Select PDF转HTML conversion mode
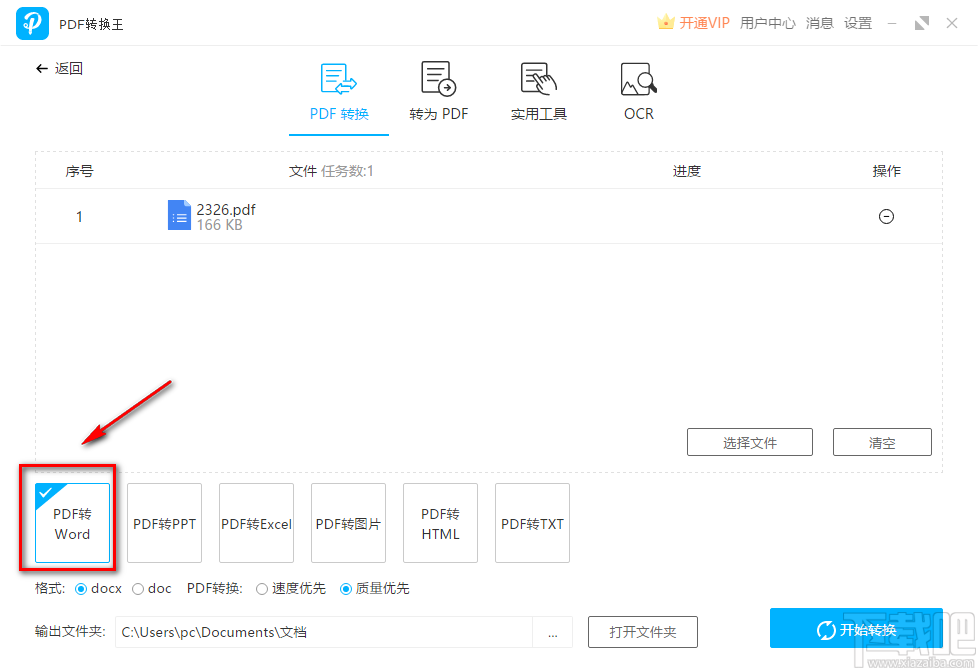Image resolution: width=978 pixels, height=668 pixels. coord(440,523)
